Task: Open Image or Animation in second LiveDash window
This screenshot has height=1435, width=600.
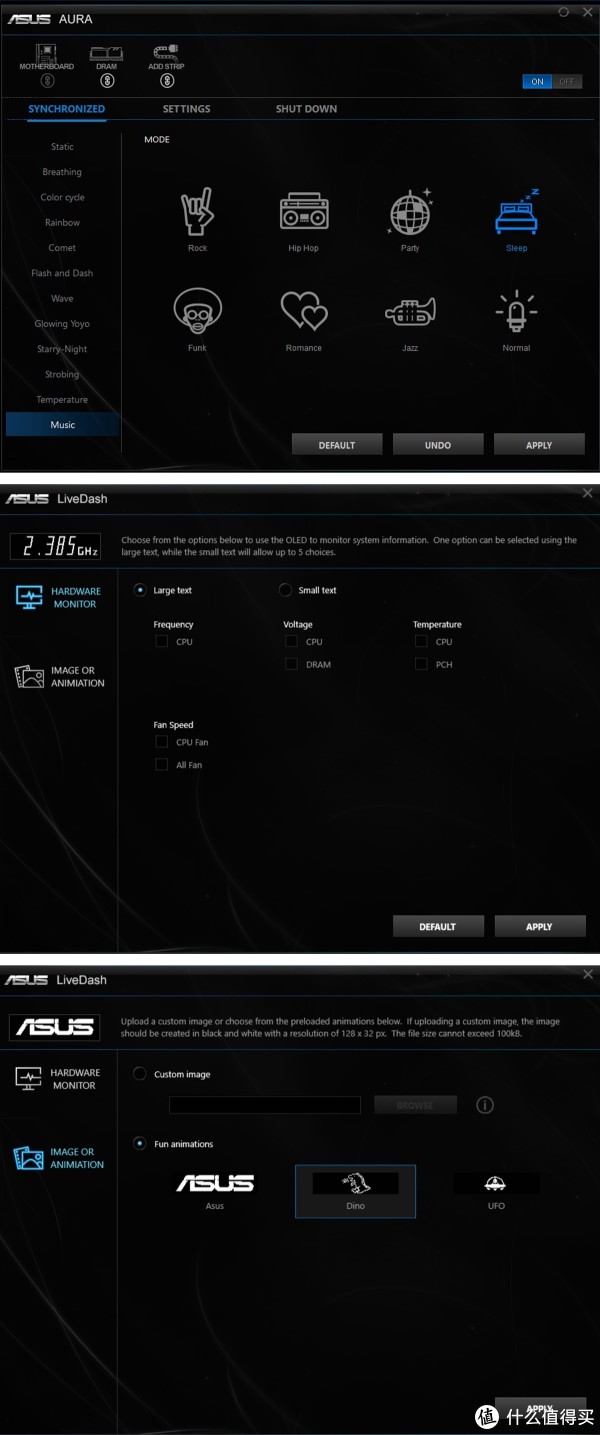Action: click(60, 1158)
